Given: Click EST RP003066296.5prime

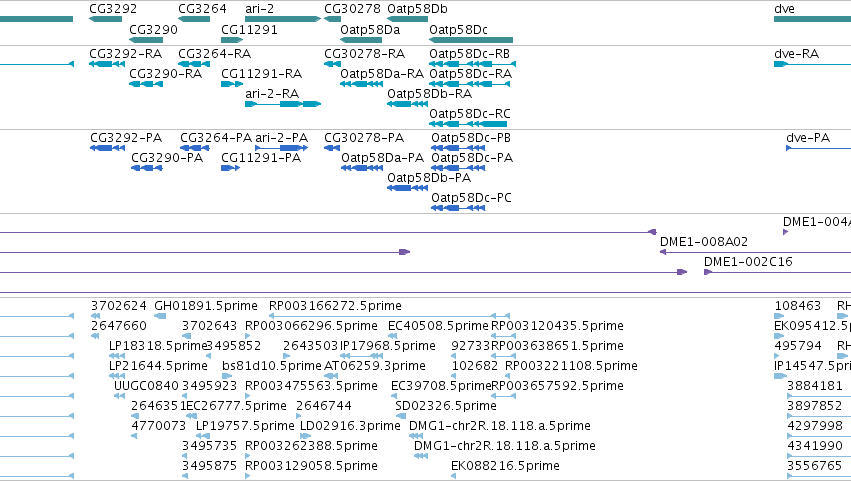Looking at the screenshot, I should (x=248, y=336).
